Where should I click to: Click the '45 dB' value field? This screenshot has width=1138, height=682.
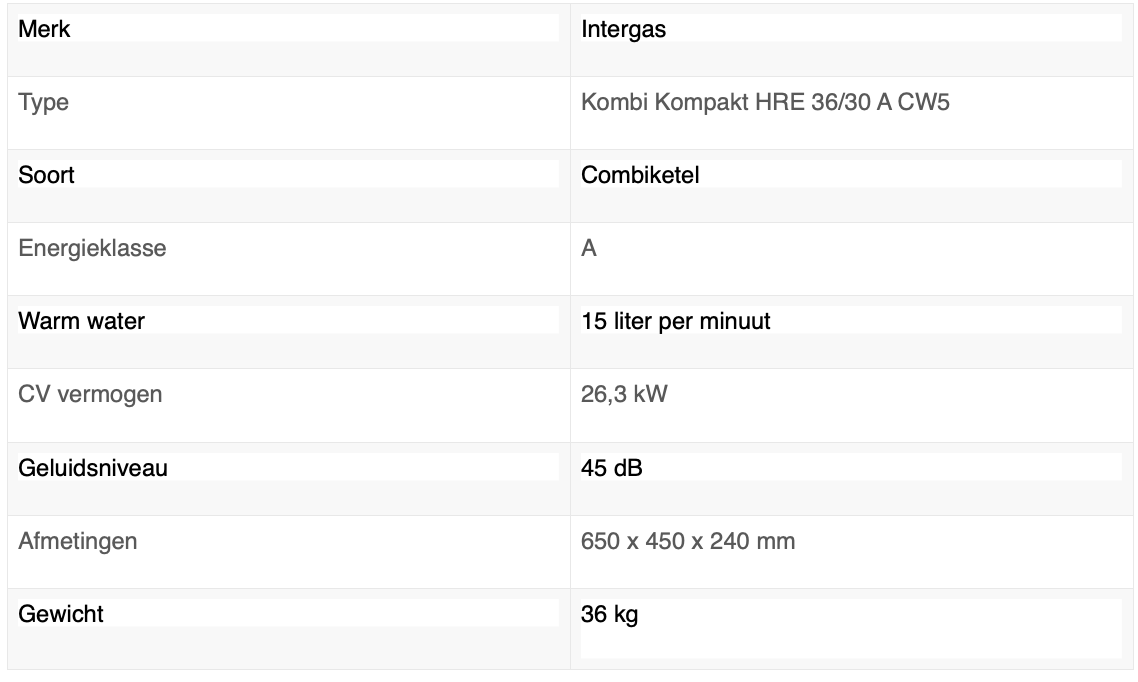tap(850, 467)
